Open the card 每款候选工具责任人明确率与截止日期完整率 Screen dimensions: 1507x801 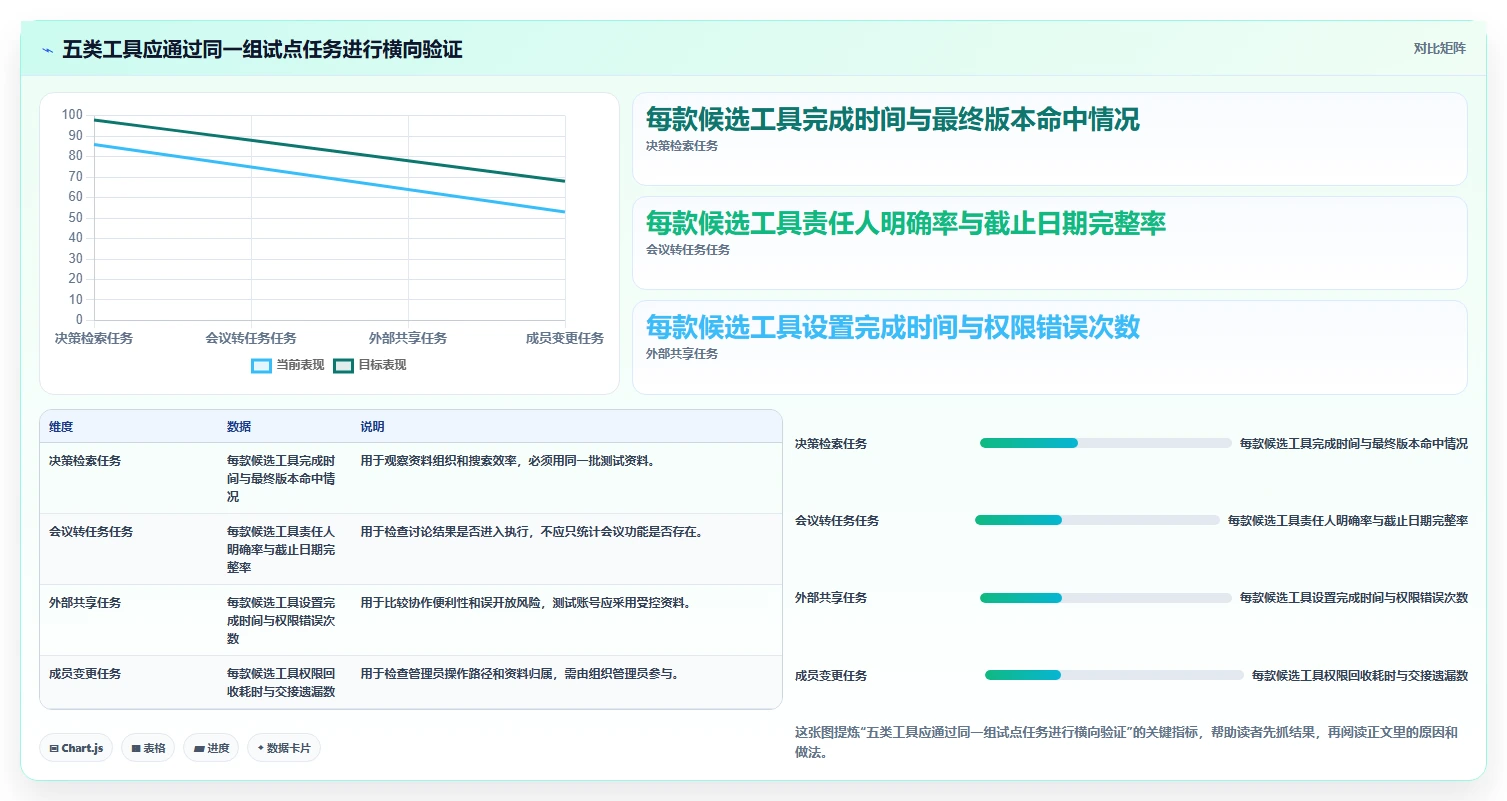click(x=1049, y=243)
